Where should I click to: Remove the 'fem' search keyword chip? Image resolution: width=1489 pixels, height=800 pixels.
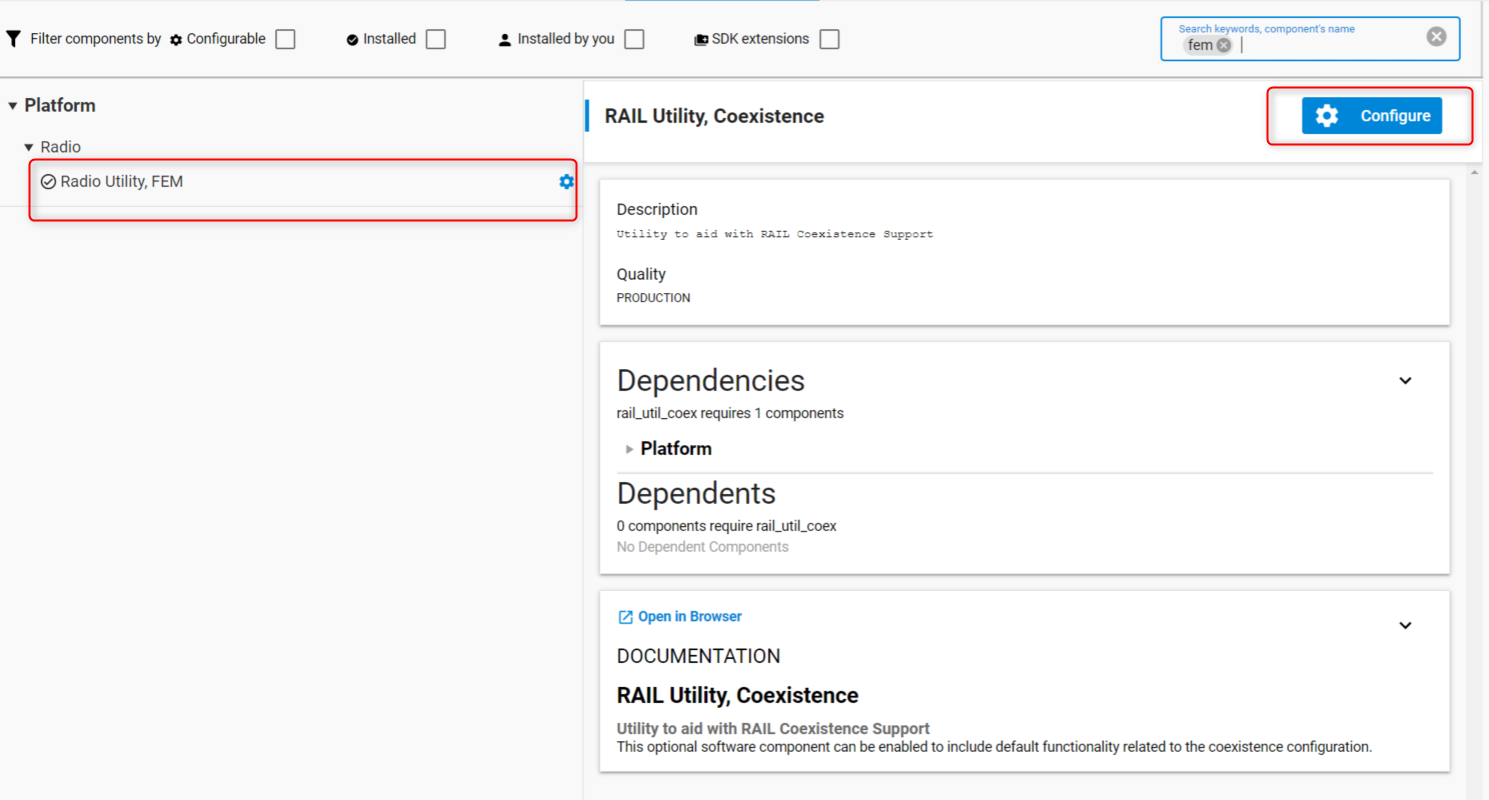tap(1224, 45)
